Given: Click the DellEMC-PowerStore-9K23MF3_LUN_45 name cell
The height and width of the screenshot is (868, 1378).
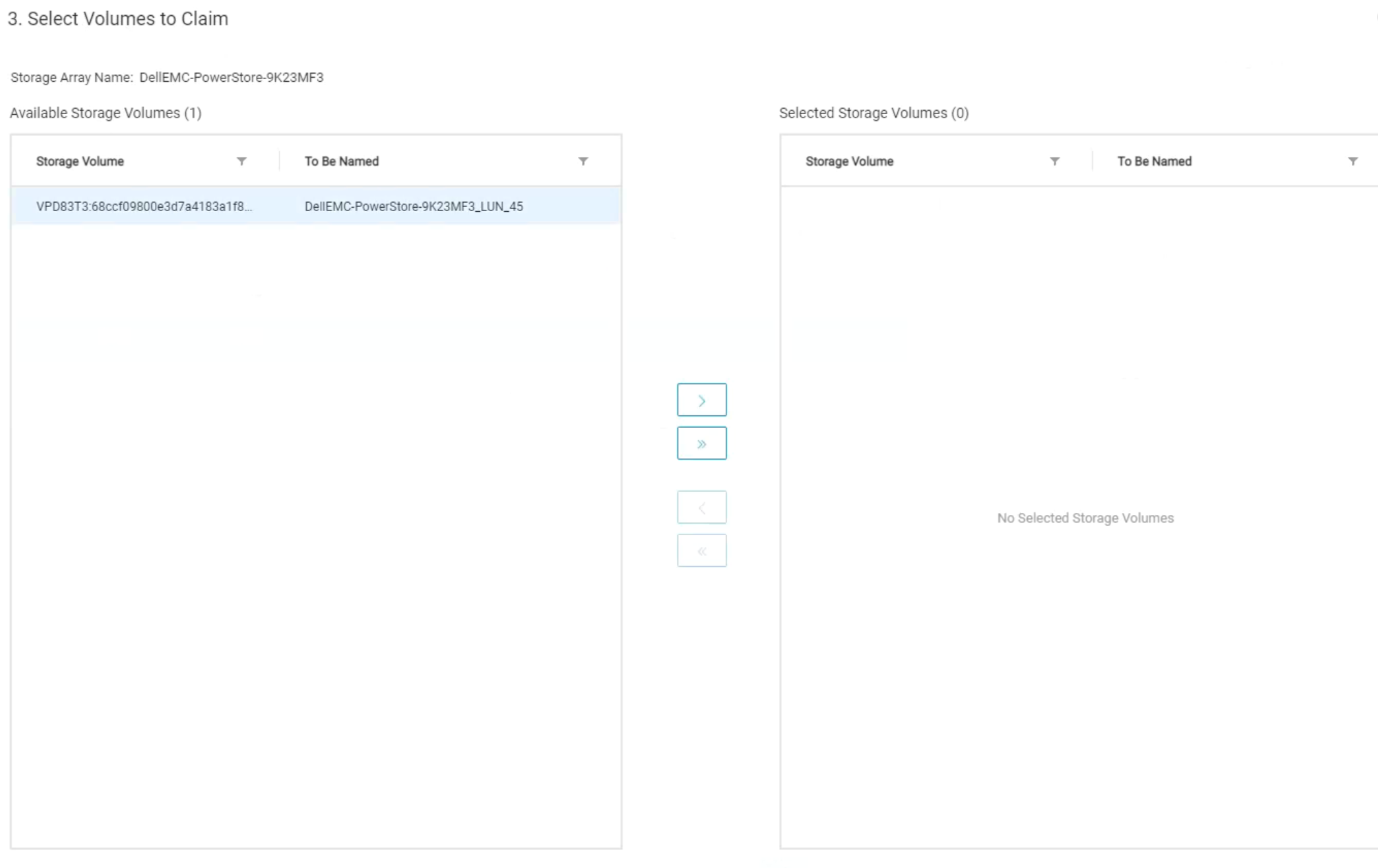Looking at the screenshot, I should [x=413, y=206].
